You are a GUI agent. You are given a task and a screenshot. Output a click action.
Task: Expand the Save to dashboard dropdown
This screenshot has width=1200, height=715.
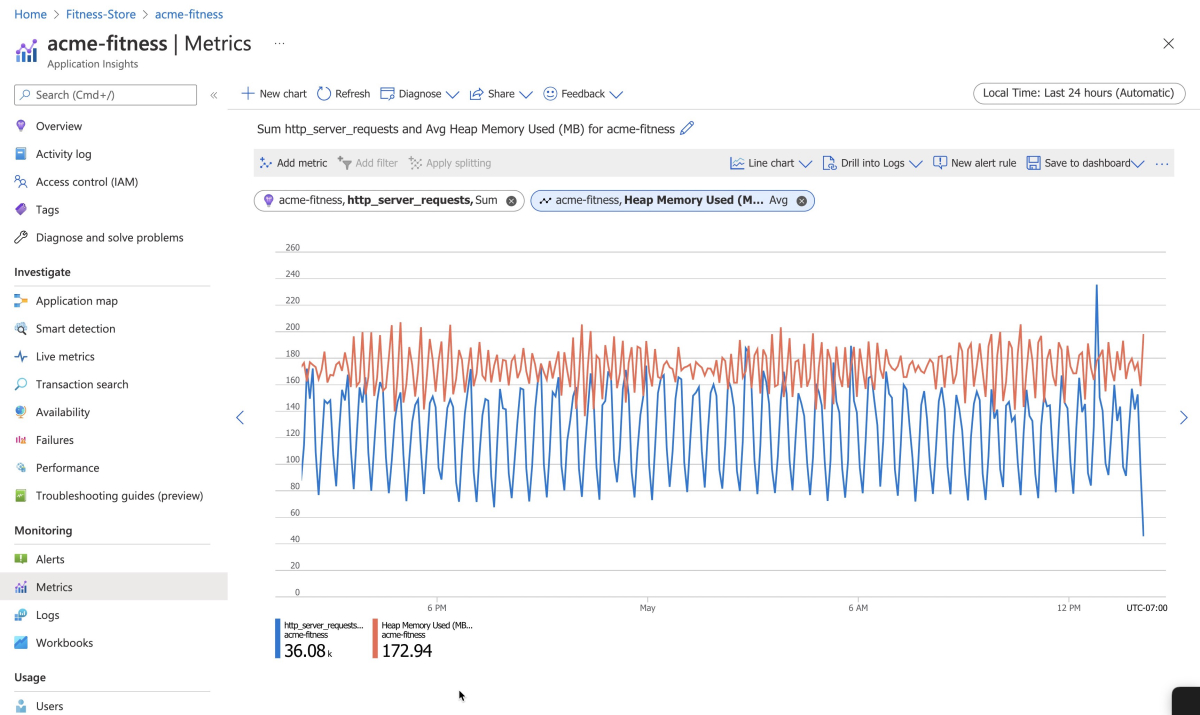point(1137,164)
